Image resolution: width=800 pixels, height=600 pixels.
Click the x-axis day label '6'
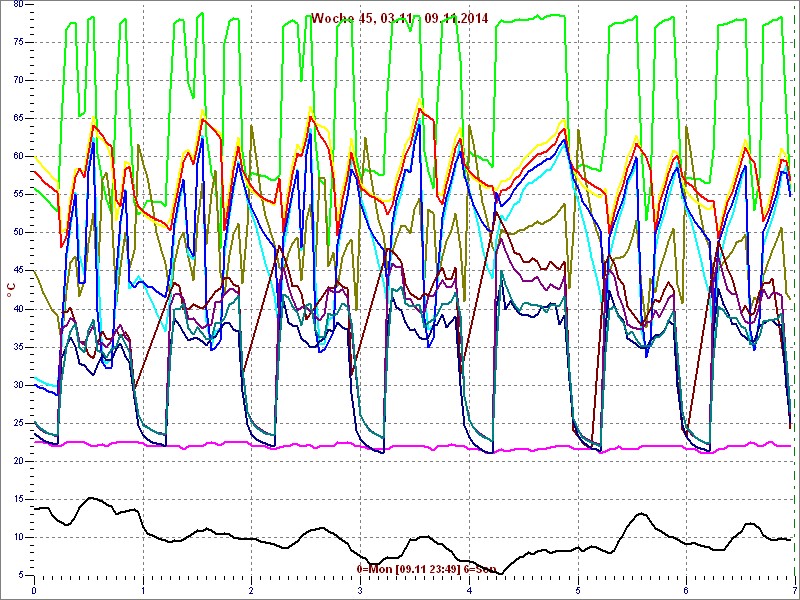point(686,591)
